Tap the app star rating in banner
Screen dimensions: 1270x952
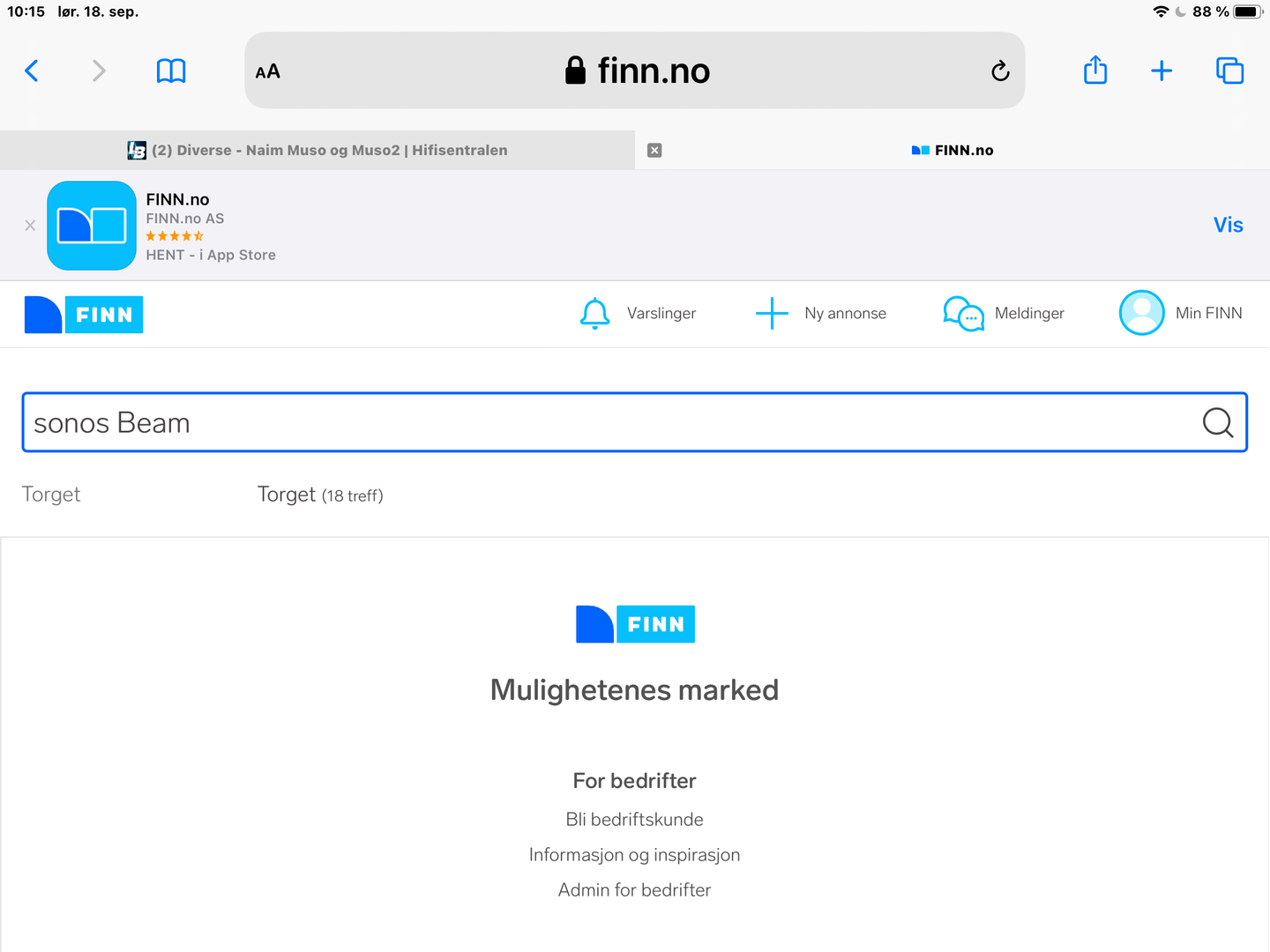click(x=175, y=236)
